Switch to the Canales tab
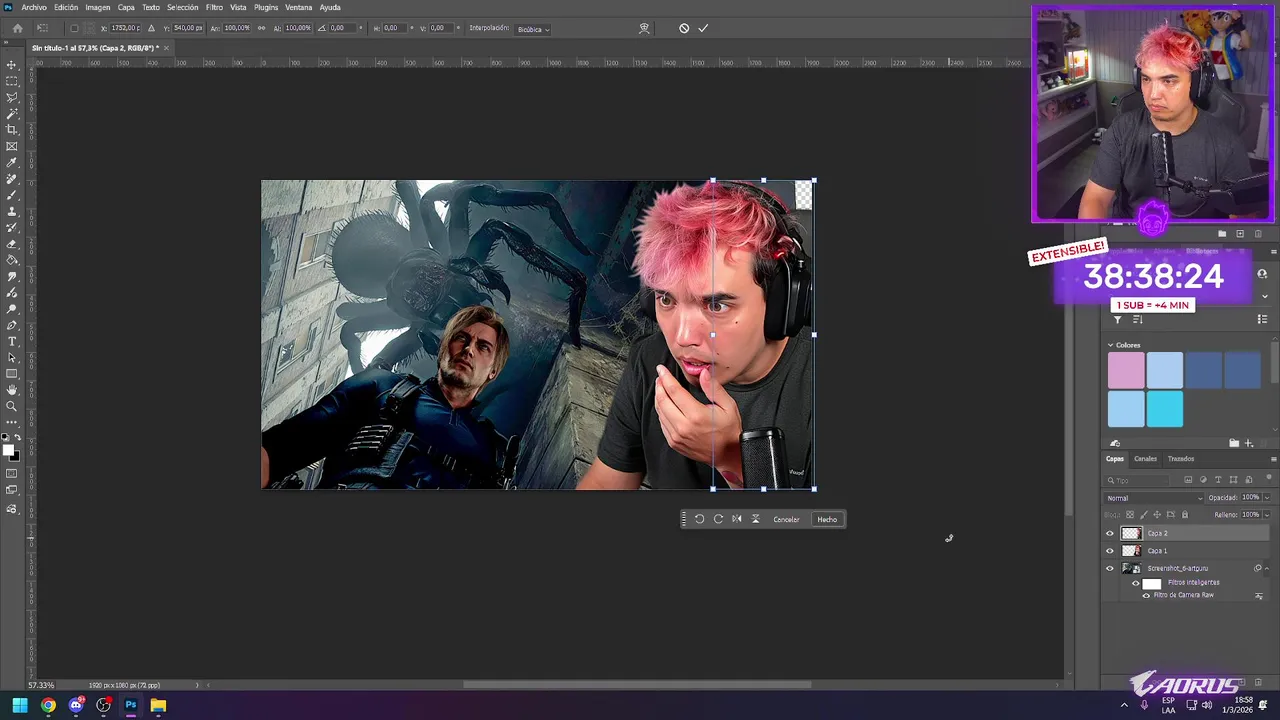The height and width of the screenshot is (720, 1280). coord(1145,459)
